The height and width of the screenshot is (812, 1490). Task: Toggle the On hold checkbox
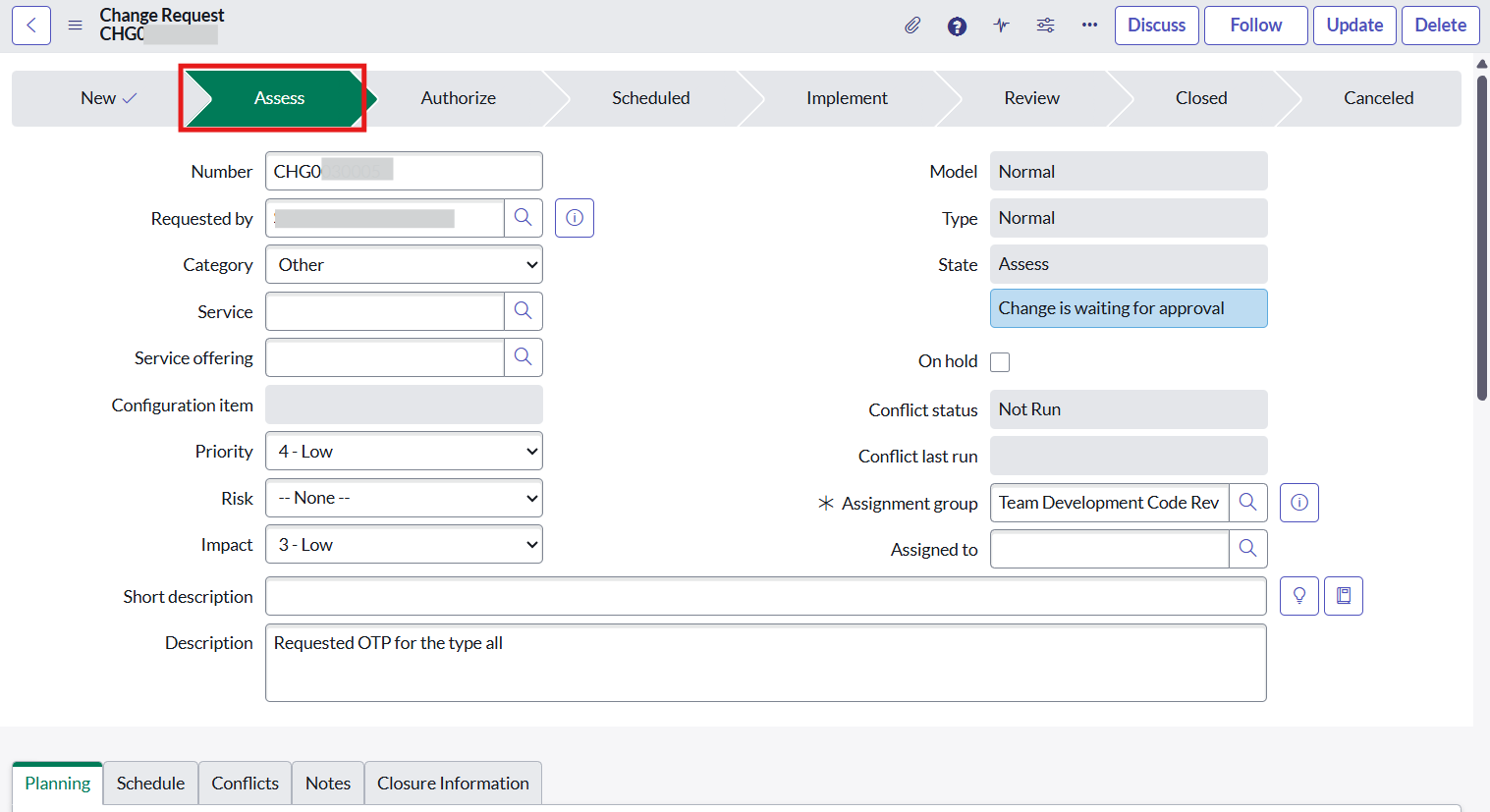(x=1000, y=362)
